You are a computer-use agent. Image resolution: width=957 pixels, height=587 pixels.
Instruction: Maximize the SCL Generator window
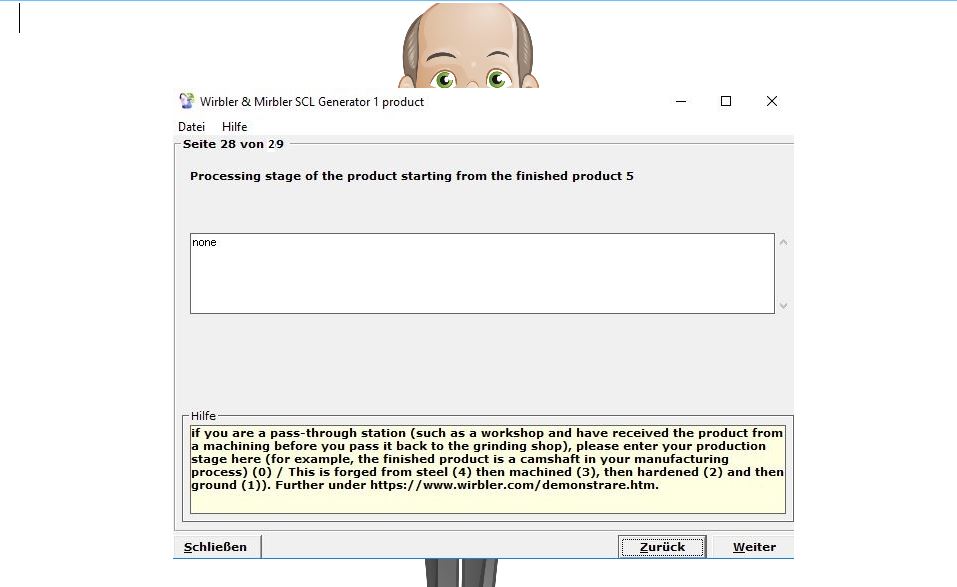[x=726, y=101]
